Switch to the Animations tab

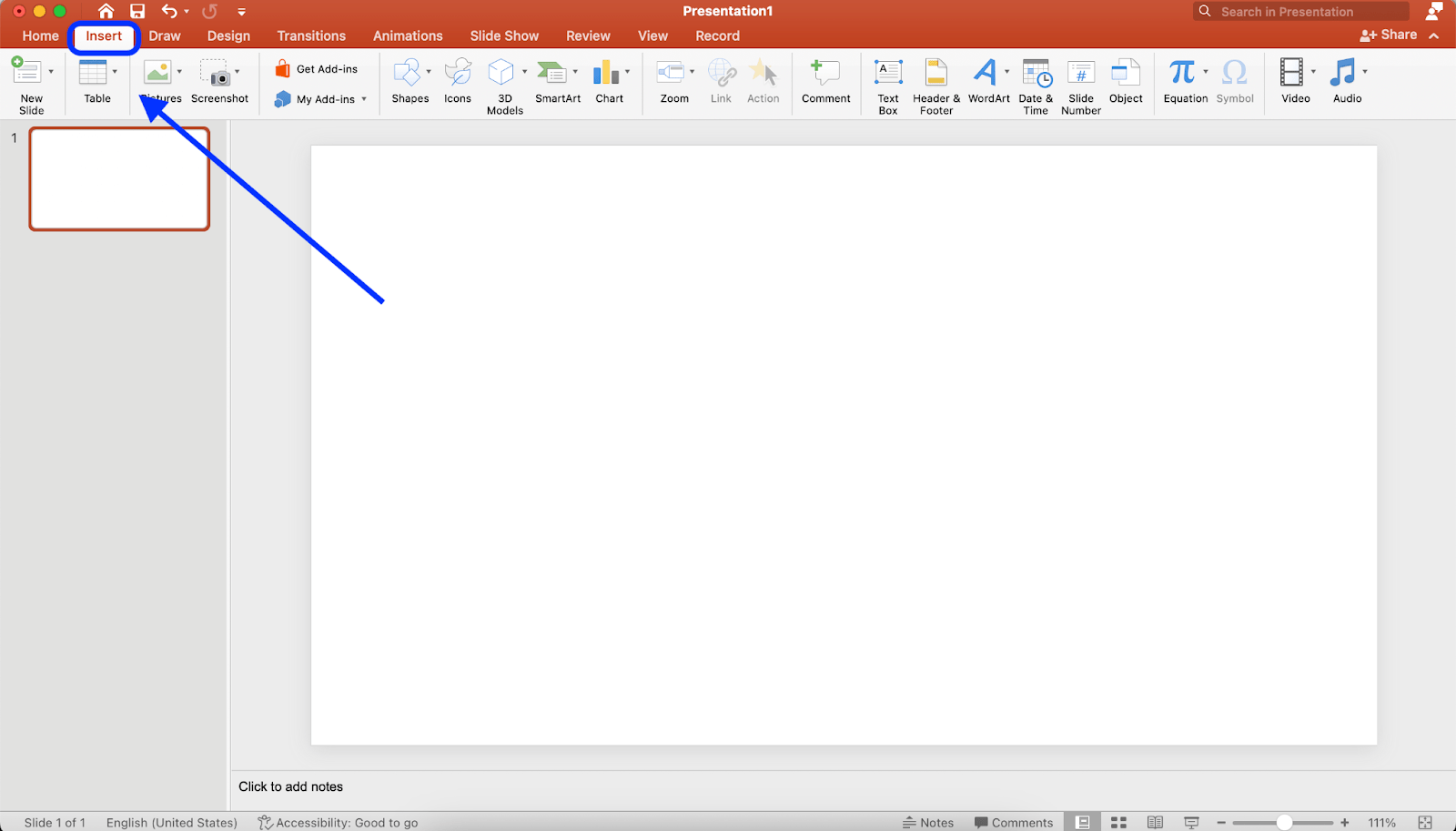407,35
